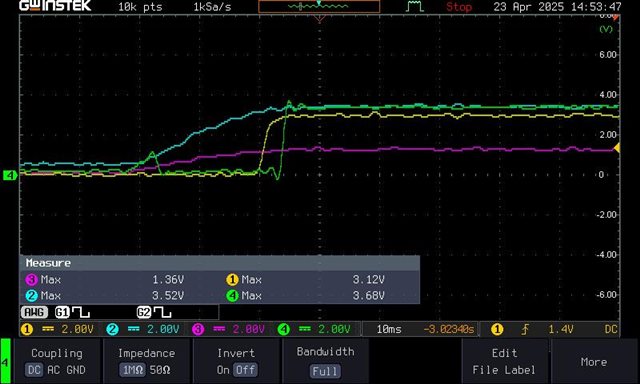Select 1MΩ impedance
The width and height of the screenshot is (640, 384).
132,370
